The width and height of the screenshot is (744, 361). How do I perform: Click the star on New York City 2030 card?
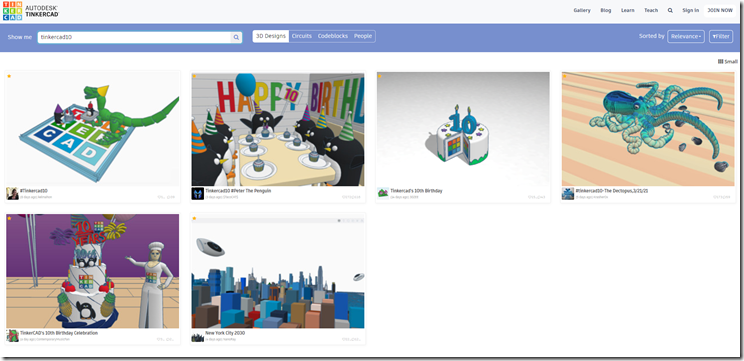click(x=194, y=218)
